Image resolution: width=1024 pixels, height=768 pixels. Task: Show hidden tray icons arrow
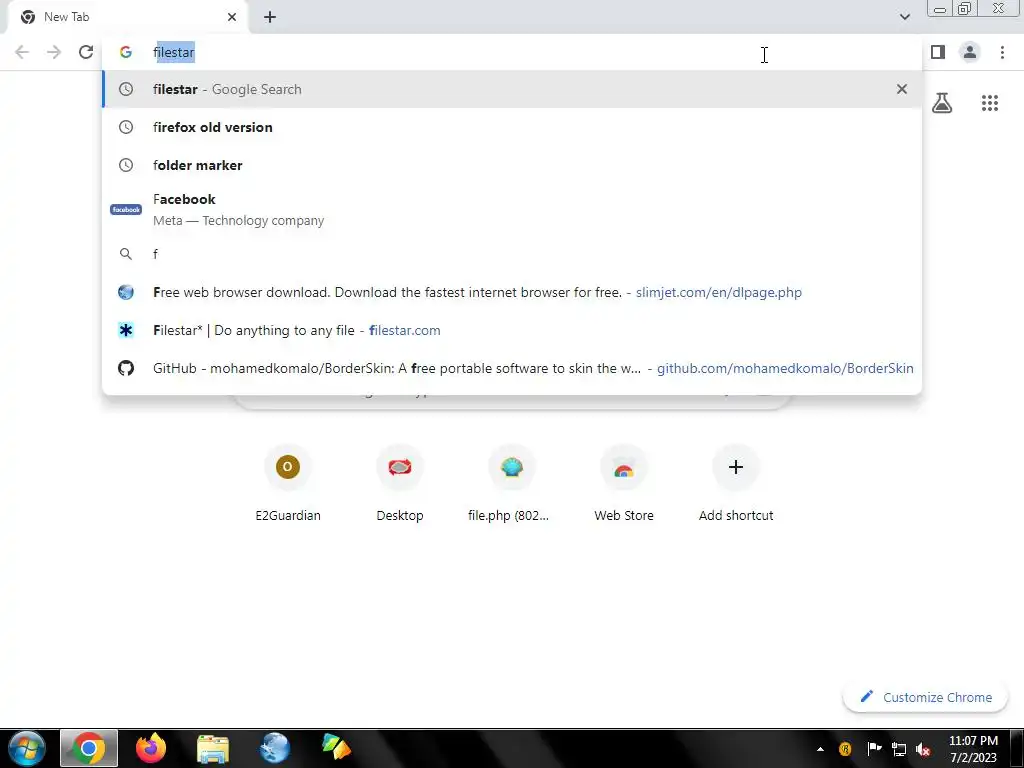coord(820,749)
